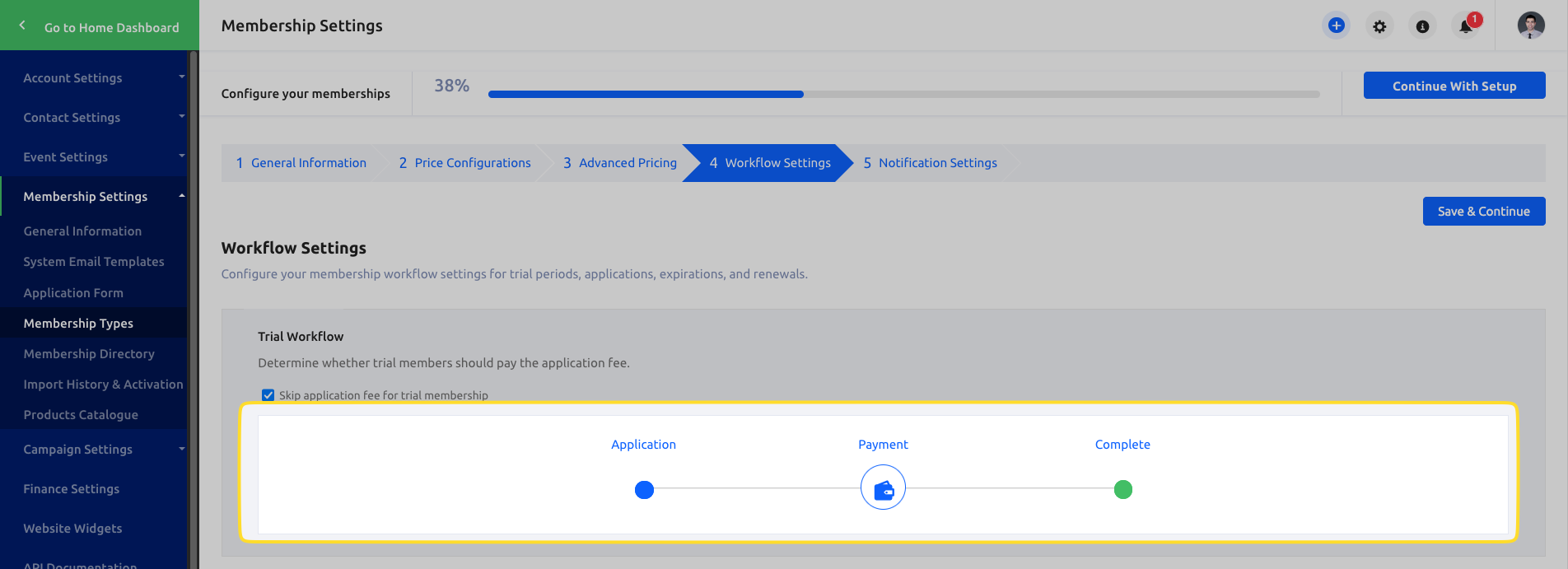Select the blue Application step dot

pyautogui.click(x=644, y=490)
